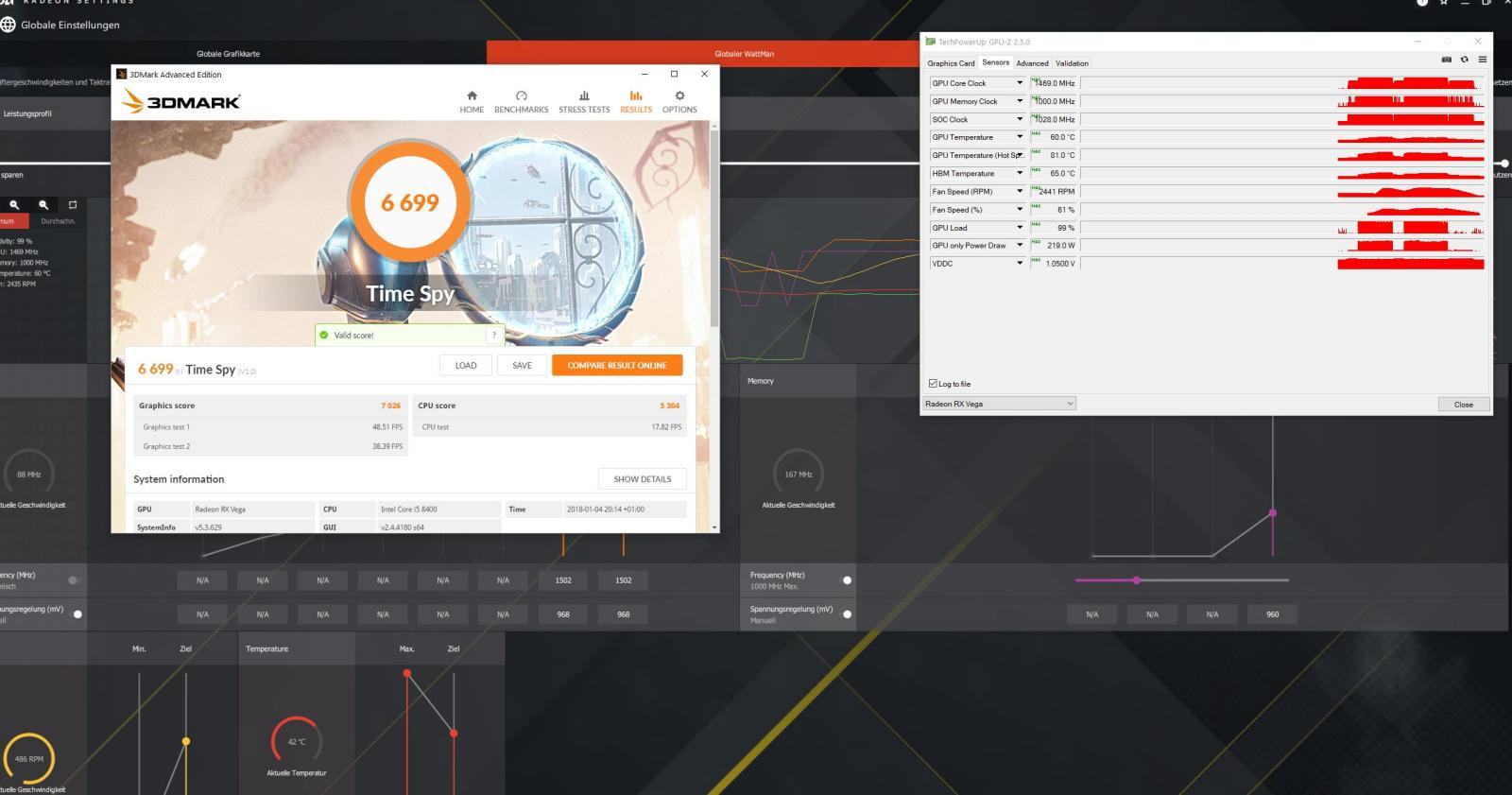The image size is (1512, 795).
Task: Click the green valid score checkmark icon
Action: (x=324, y=335)
